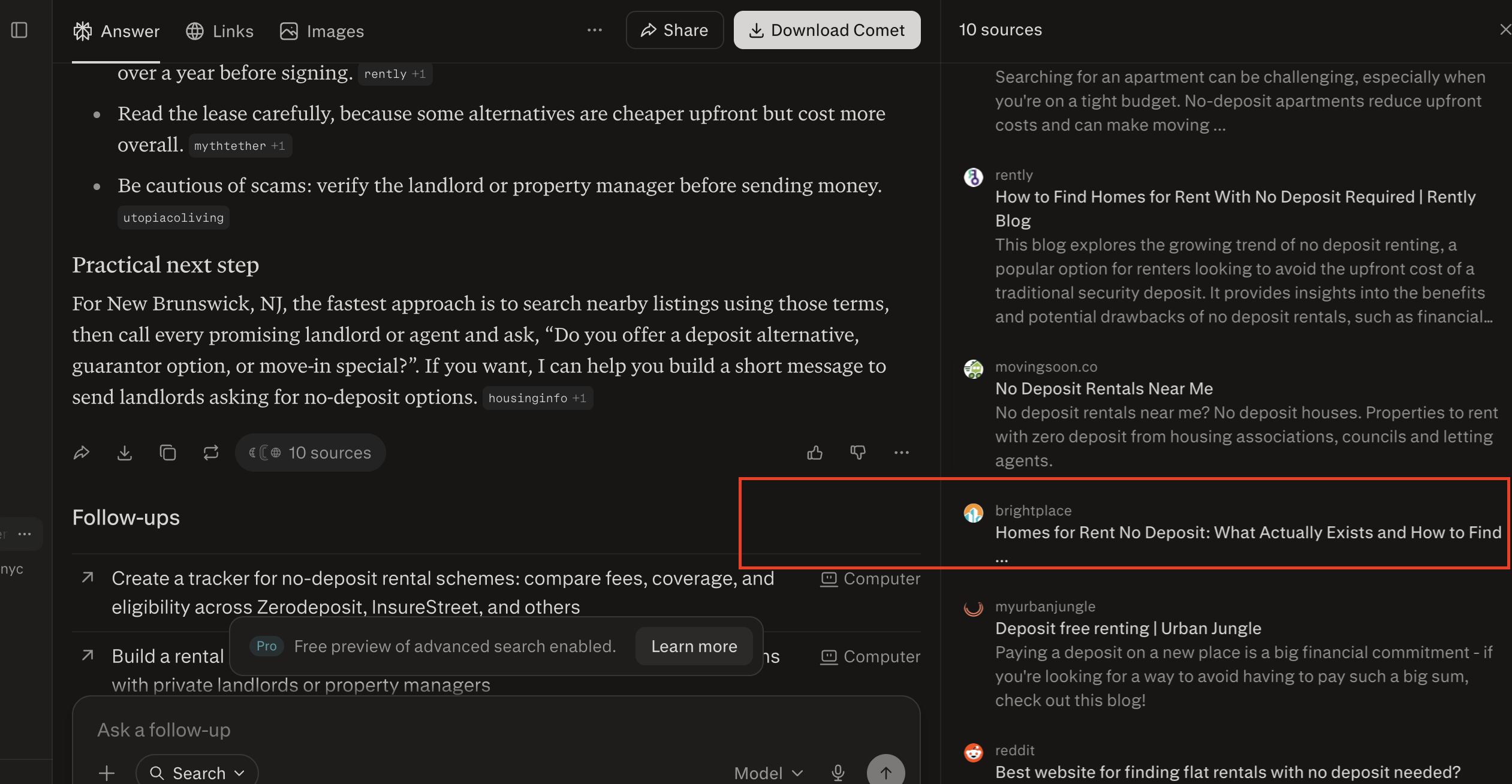Click the thumbs up icon
Image resolution: width=1512 pixels, height=784 pixels.
pyautogui.click(x=815, y=453)
